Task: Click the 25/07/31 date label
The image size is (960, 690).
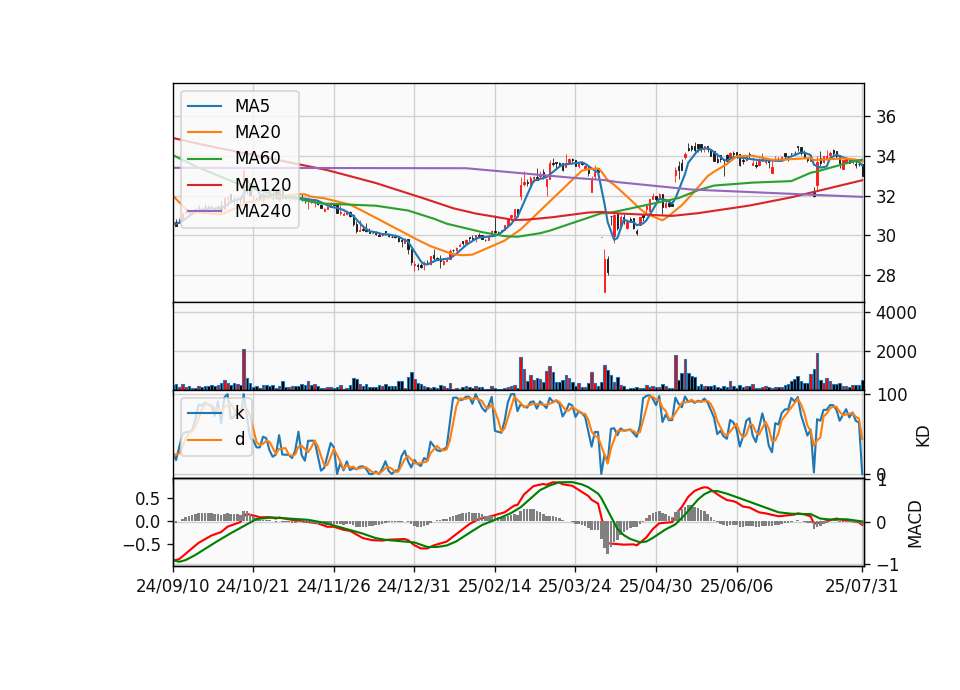Action: pos(861,586)
